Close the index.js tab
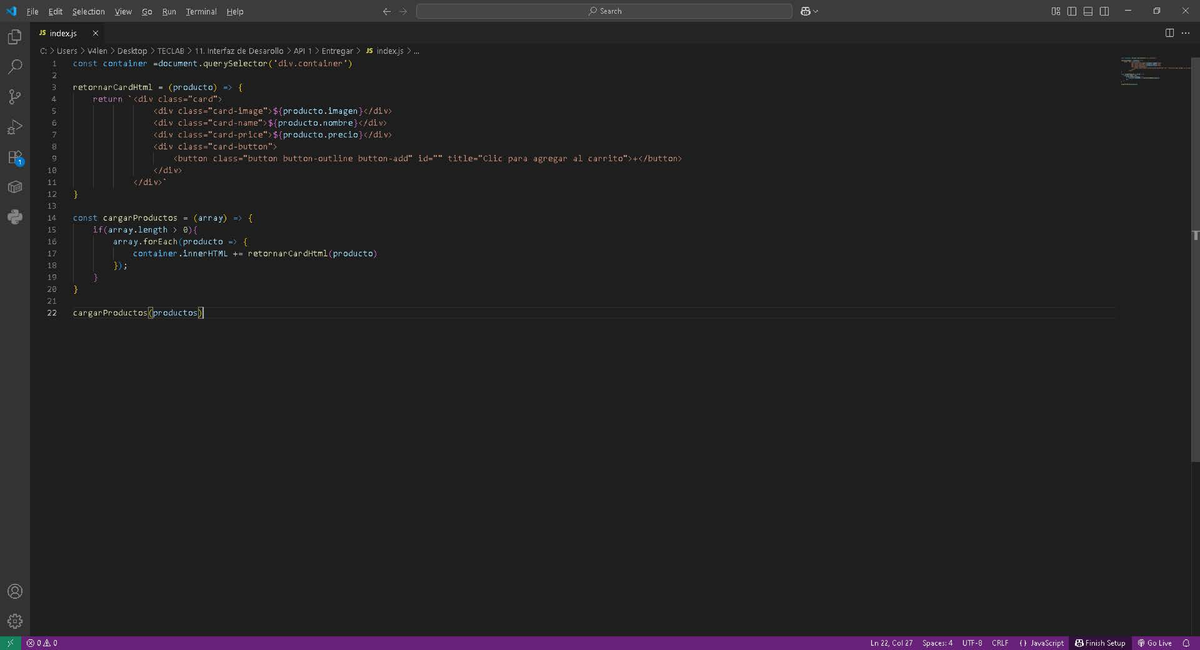1200x650 pixels. coord(95,34)
